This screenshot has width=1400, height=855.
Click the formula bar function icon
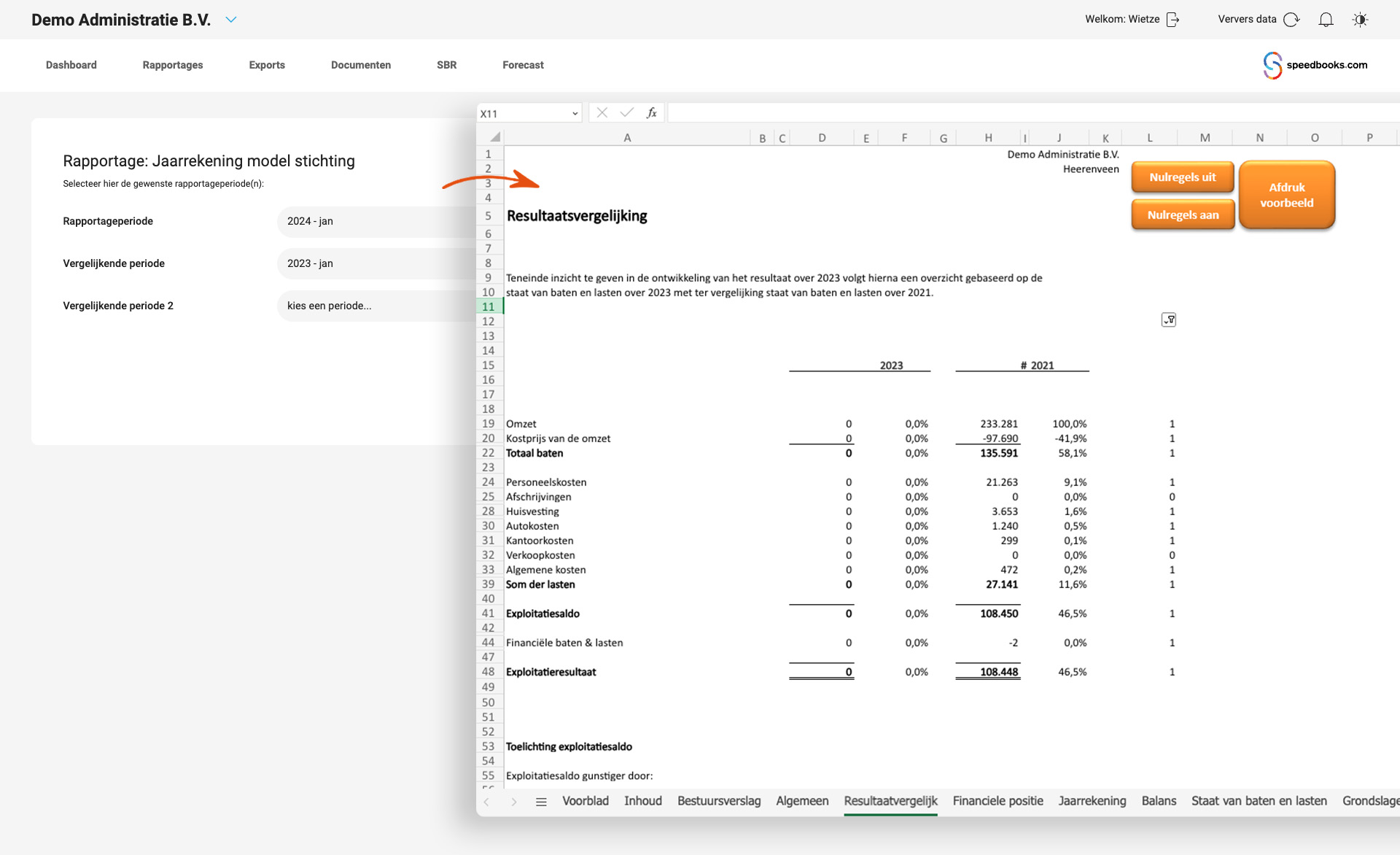point(651,113)
